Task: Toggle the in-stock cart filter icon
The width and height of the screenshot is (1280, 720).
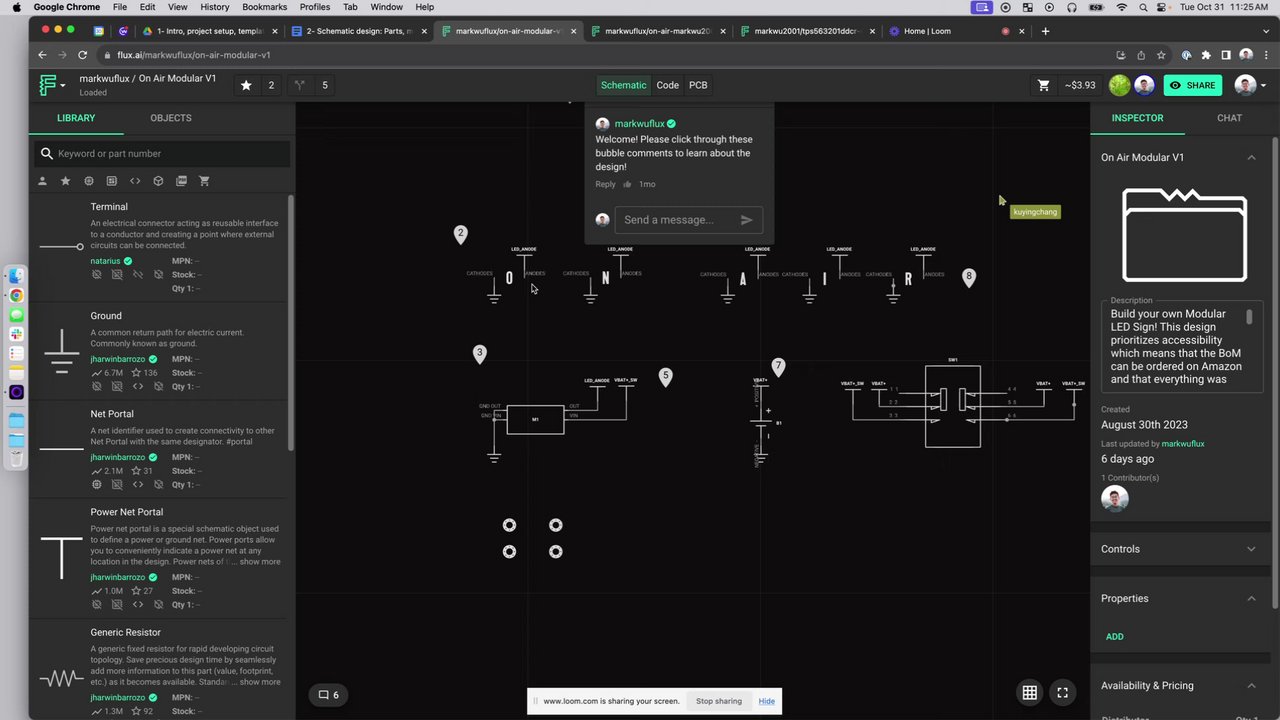Action: pyautogui.click(x=204, y=181)
